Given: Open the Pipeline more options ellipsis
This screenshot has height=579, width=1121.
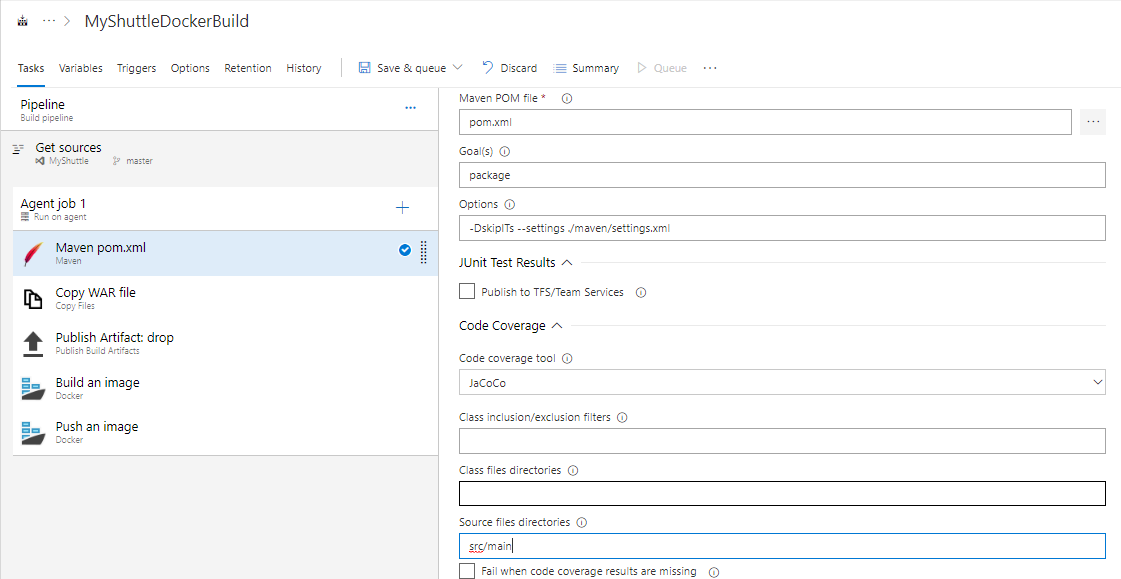Looking at the screenshot, I should pyautogui.click(x=410, y=108).
